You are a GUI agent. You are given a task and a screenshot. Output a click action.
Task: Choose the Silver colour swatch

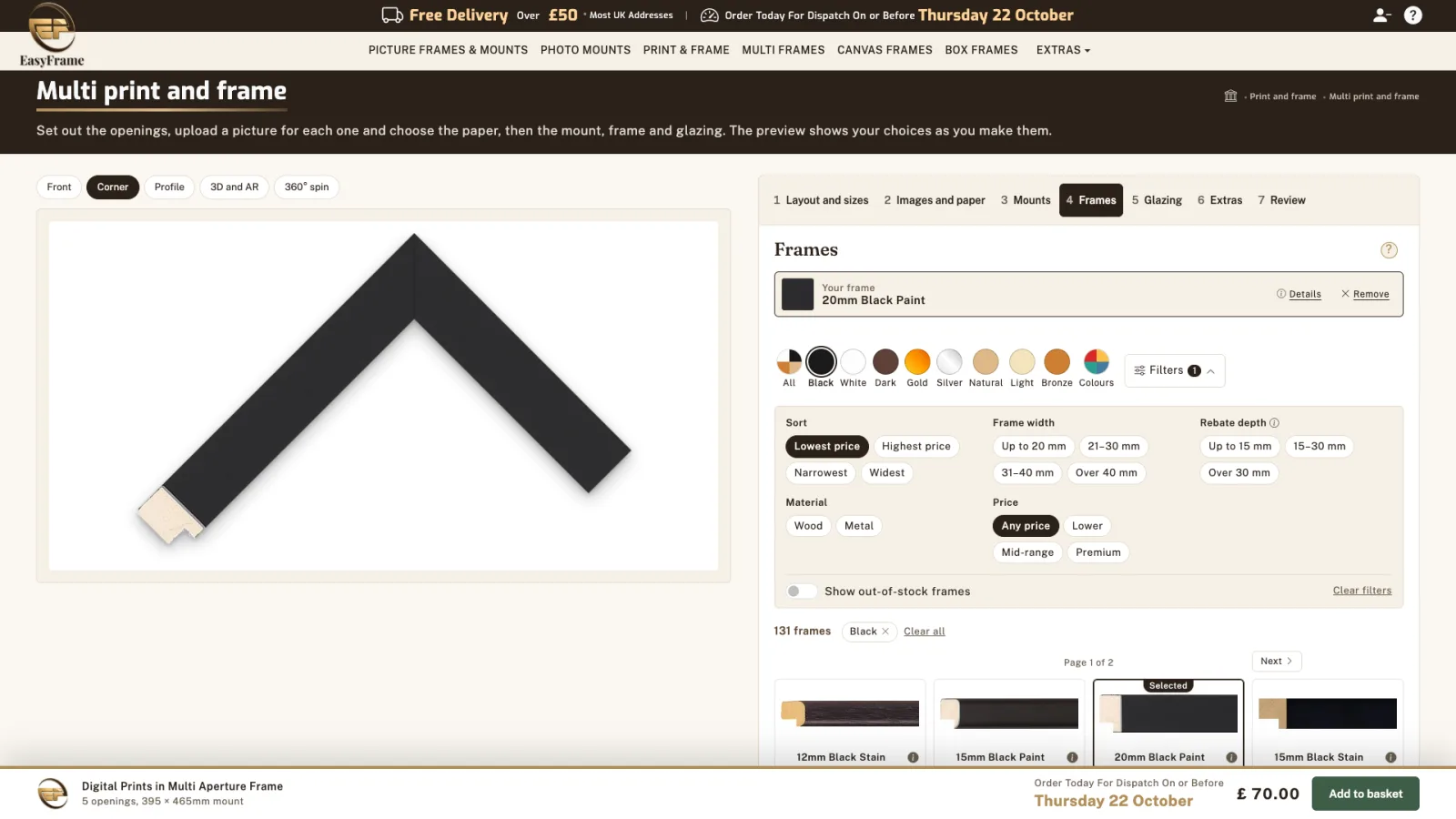tap(949, 362)
